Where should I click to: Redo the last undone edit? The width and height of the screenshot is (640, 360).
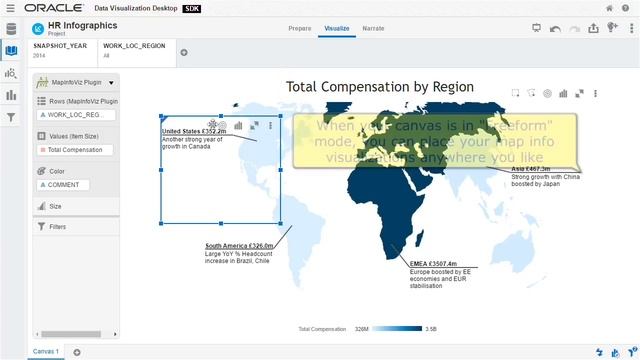point(575,29)
